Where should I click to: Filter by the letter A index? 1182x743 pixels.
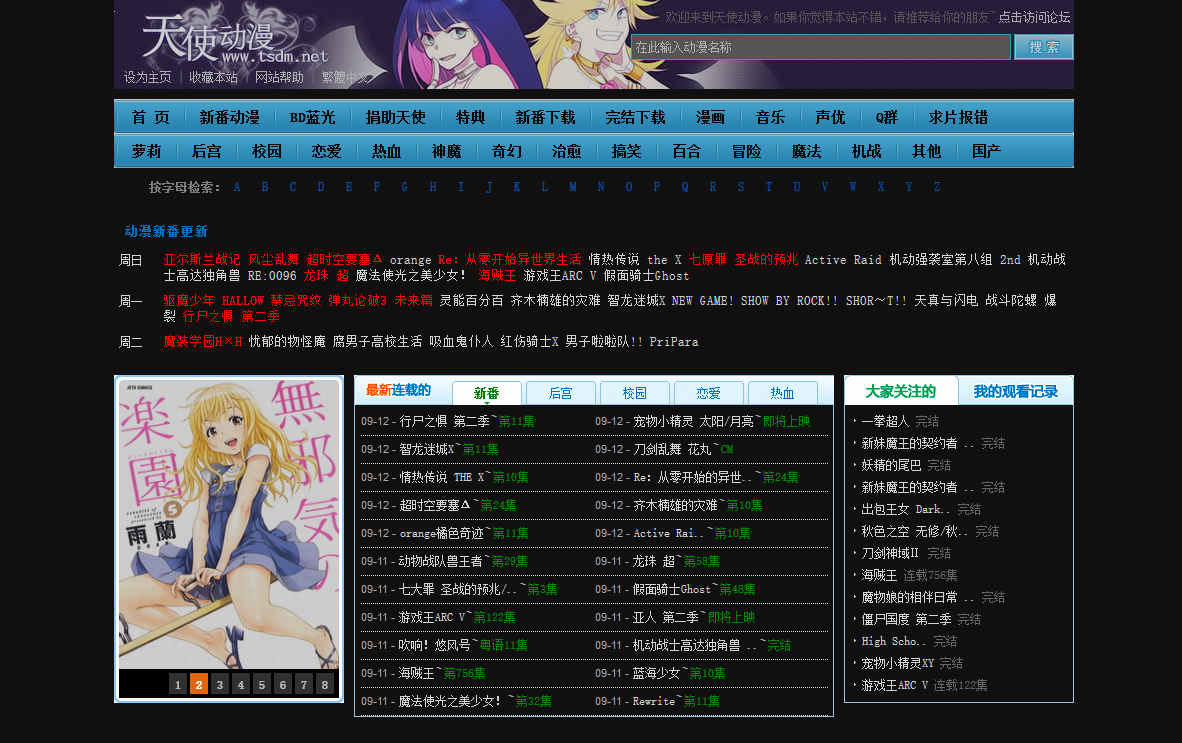coord(237,187)
